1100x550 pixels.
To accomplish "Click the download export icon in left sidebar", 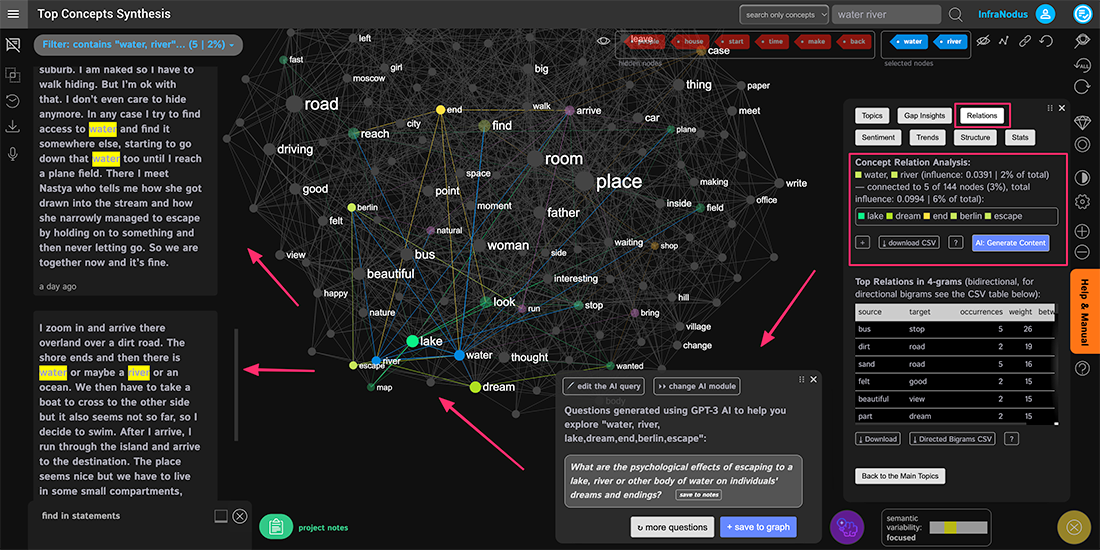I will (12, 127).
